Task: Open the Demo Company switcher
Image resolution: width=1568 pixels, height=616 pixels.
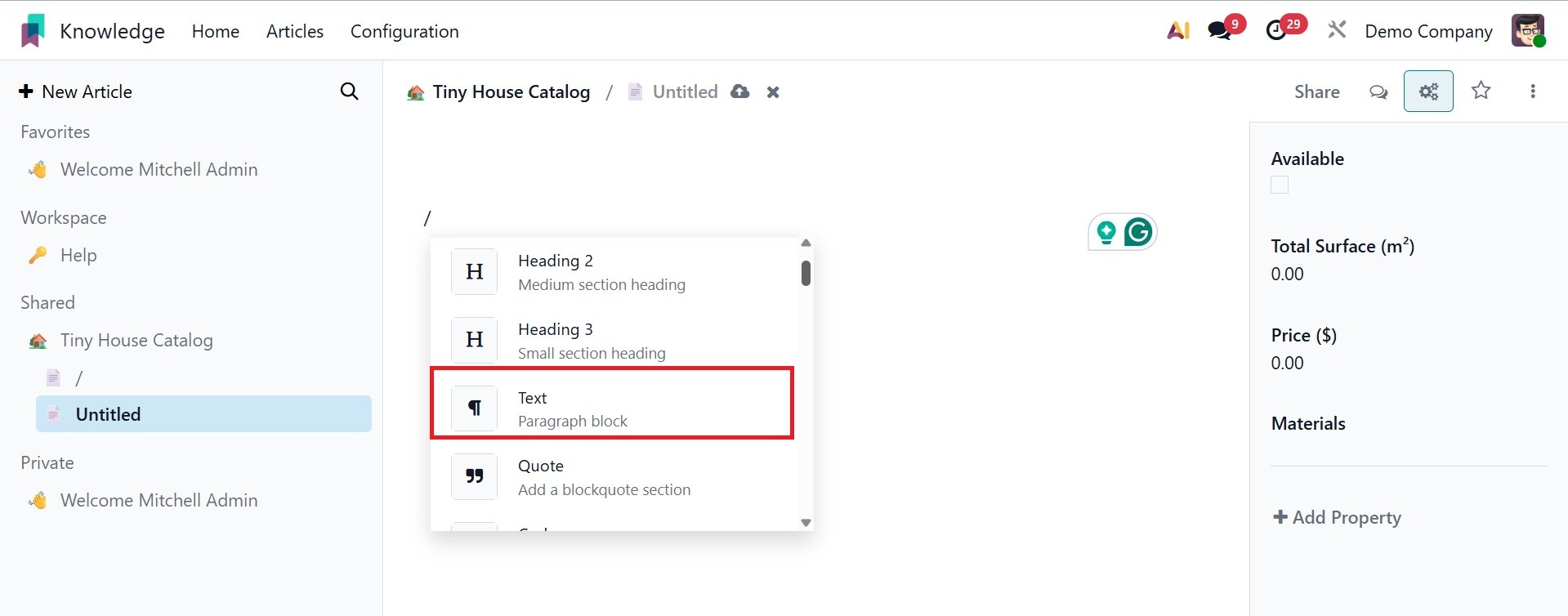Action: point(1428,31)
